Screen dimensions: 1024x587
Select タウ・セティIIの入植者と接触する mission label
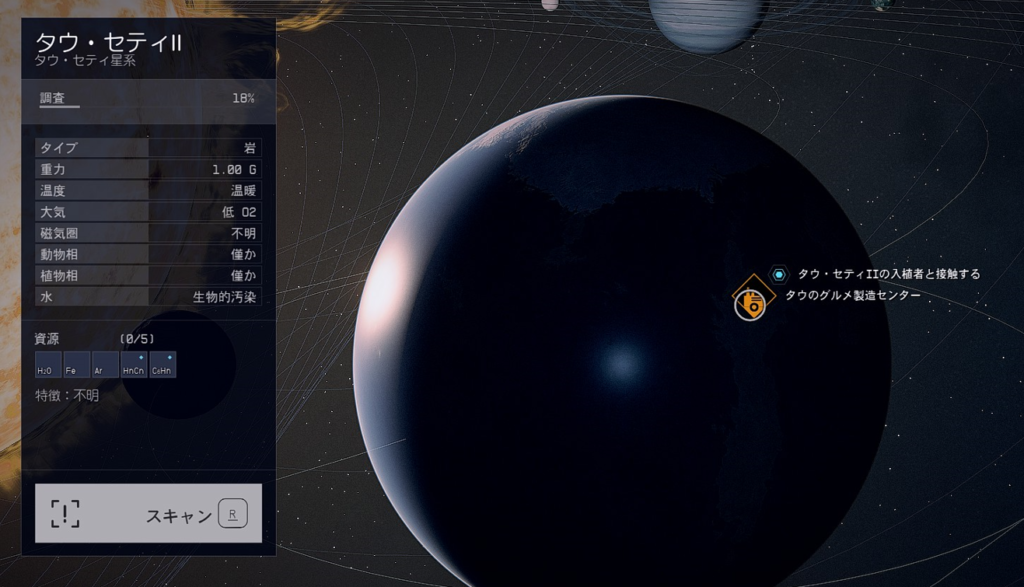(x=889, y=274)
